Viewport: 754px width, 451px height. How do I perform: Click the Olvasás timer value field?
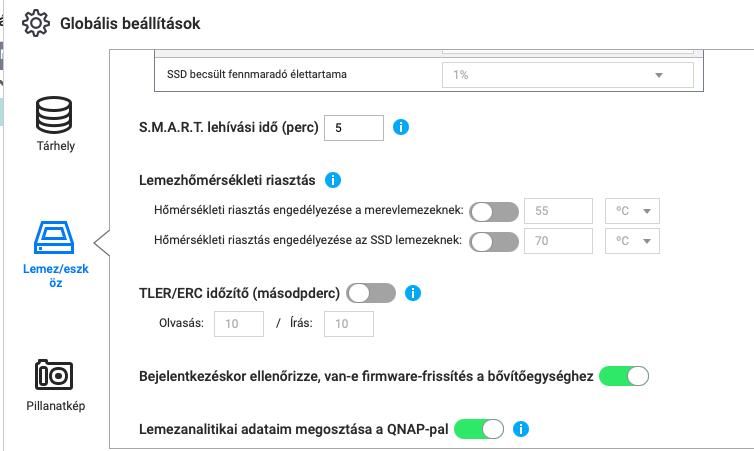tap(241, 324)
